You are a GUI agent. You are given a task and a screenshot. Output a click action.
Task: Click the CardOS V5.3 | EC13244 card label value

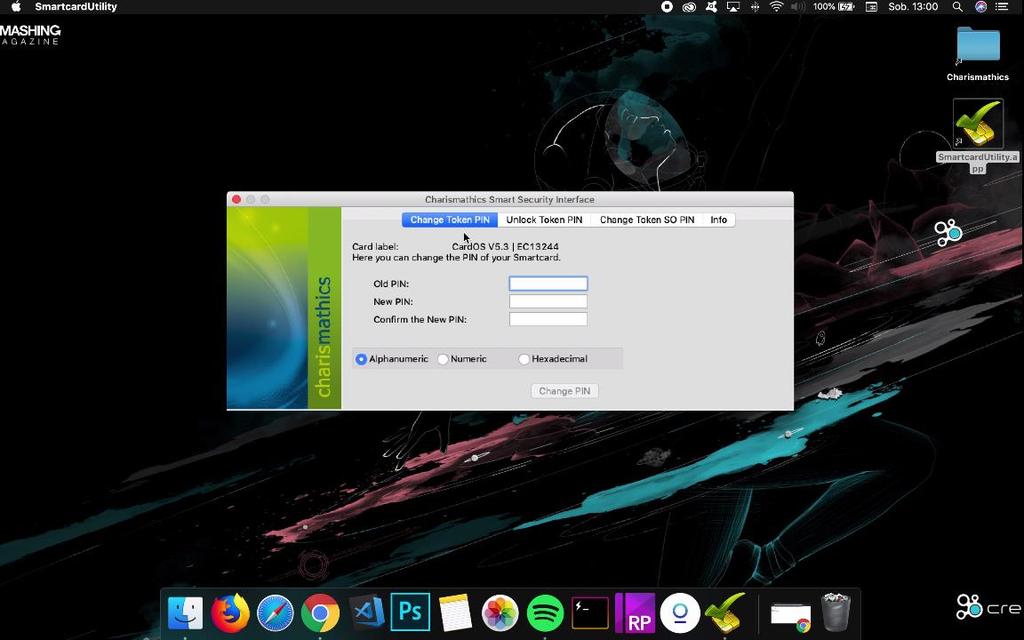tap(505, 247)
